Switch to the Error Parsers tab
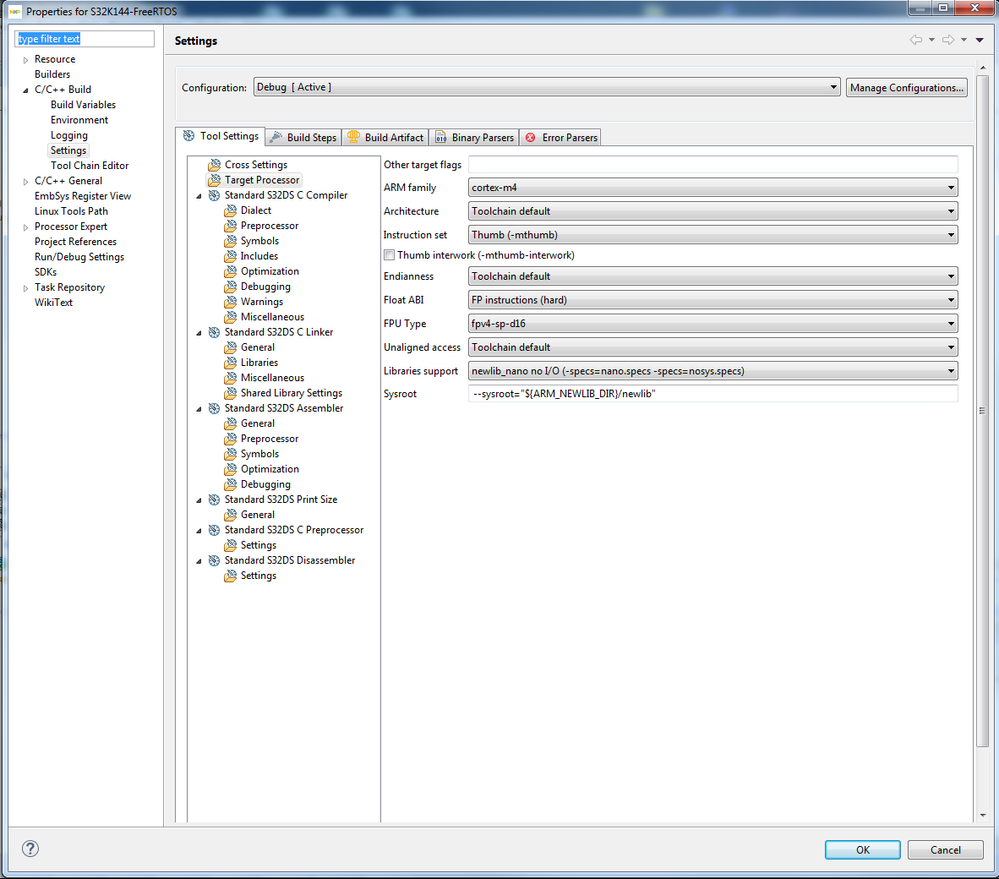Viewport: 999px width, 879px height. coord(561,138)
